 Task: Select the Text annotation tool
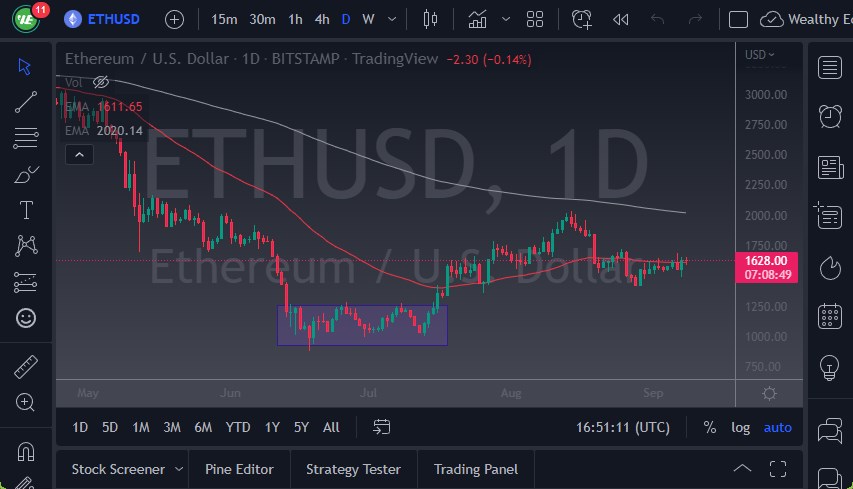coord(26,210)
